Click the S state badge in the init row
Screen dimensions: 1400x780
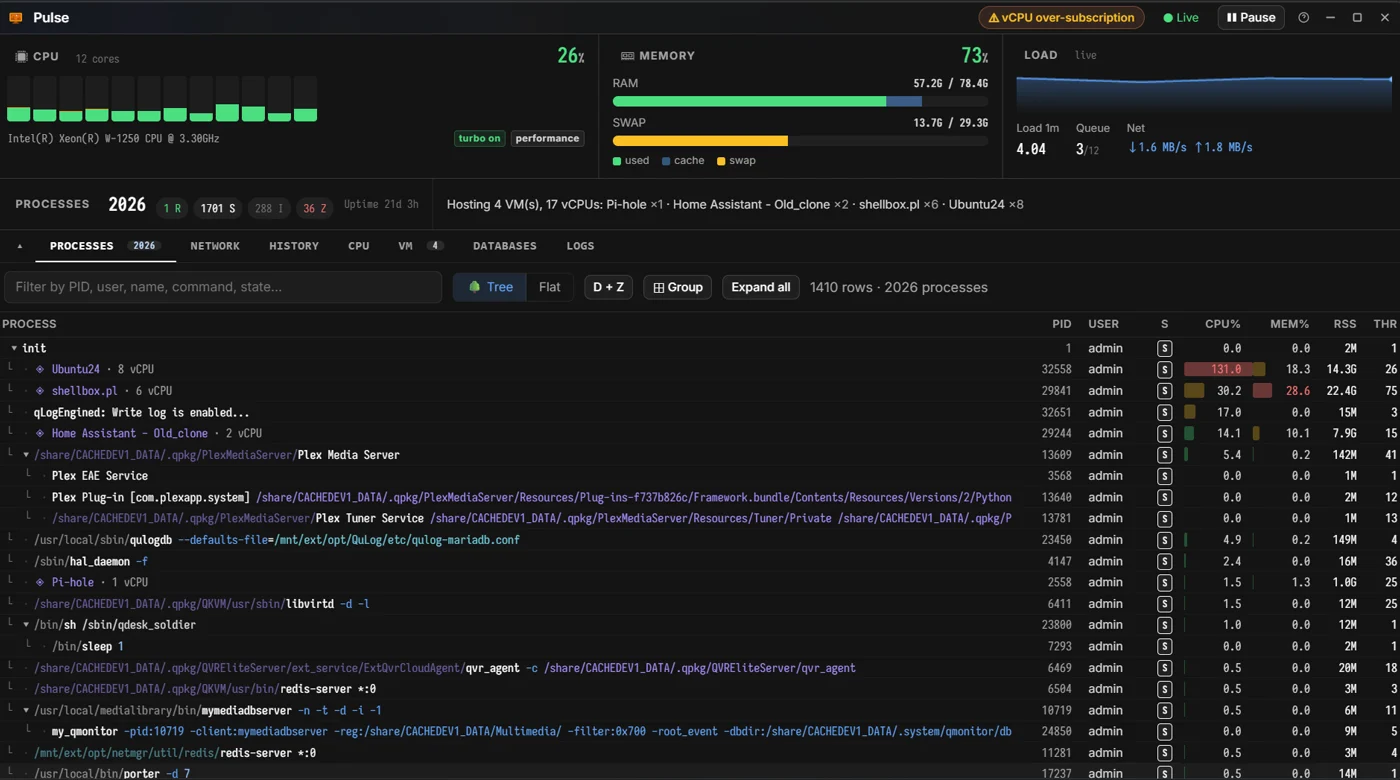[x=1164, y=348]
